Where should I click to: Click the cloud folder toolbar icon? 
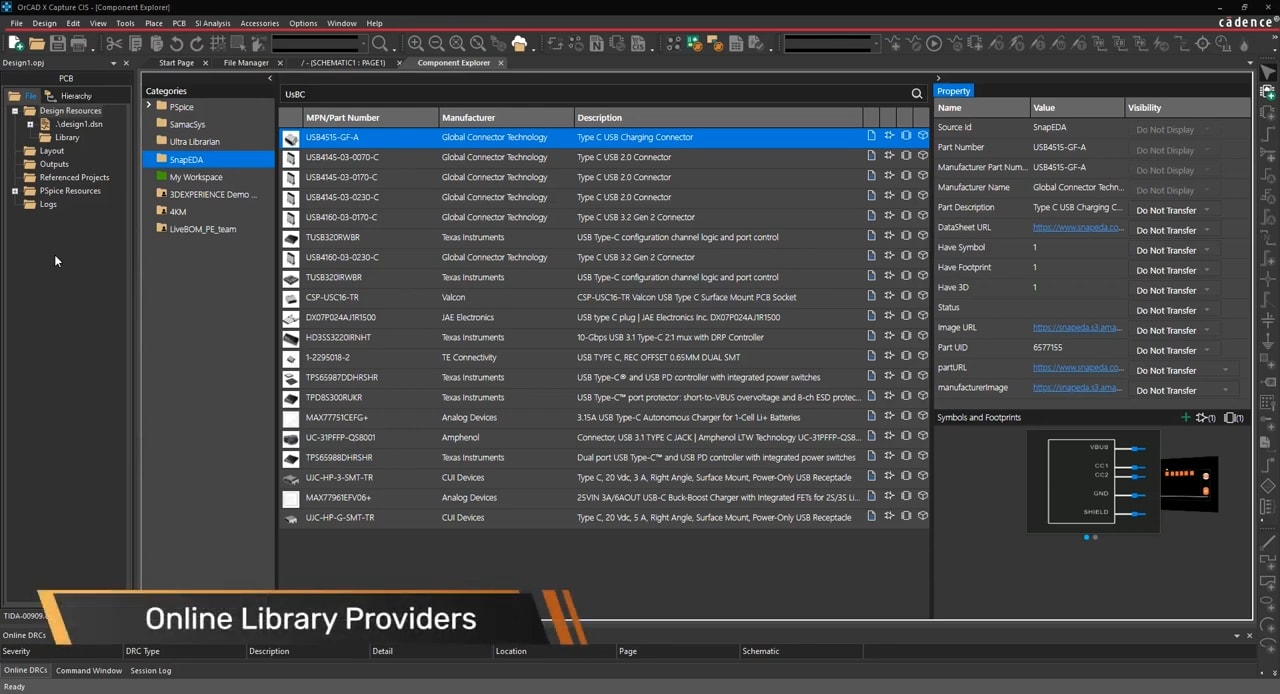[519, 43]
